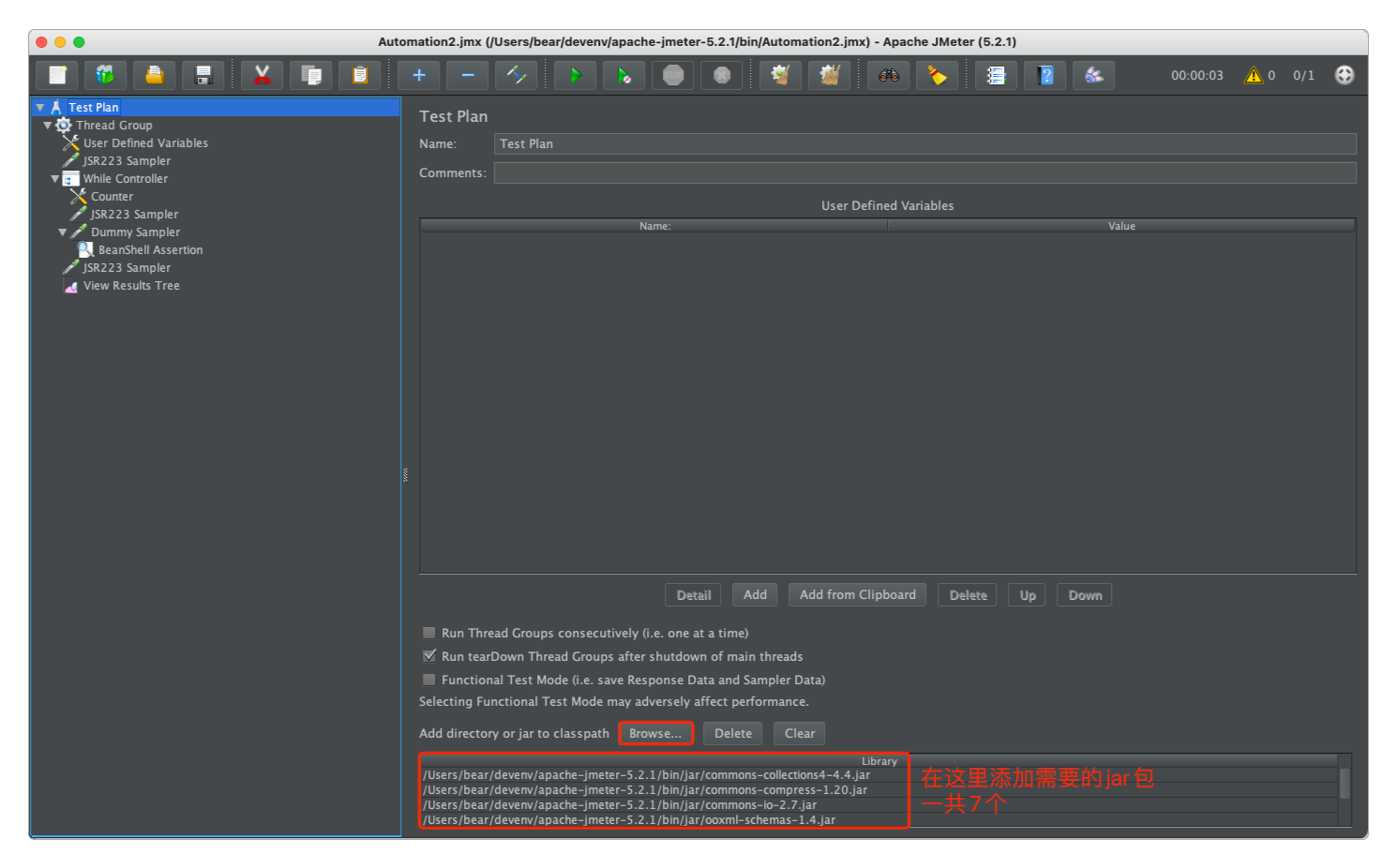Click the Cut scissors icon

pyautogui.click(x=263, y=75)
